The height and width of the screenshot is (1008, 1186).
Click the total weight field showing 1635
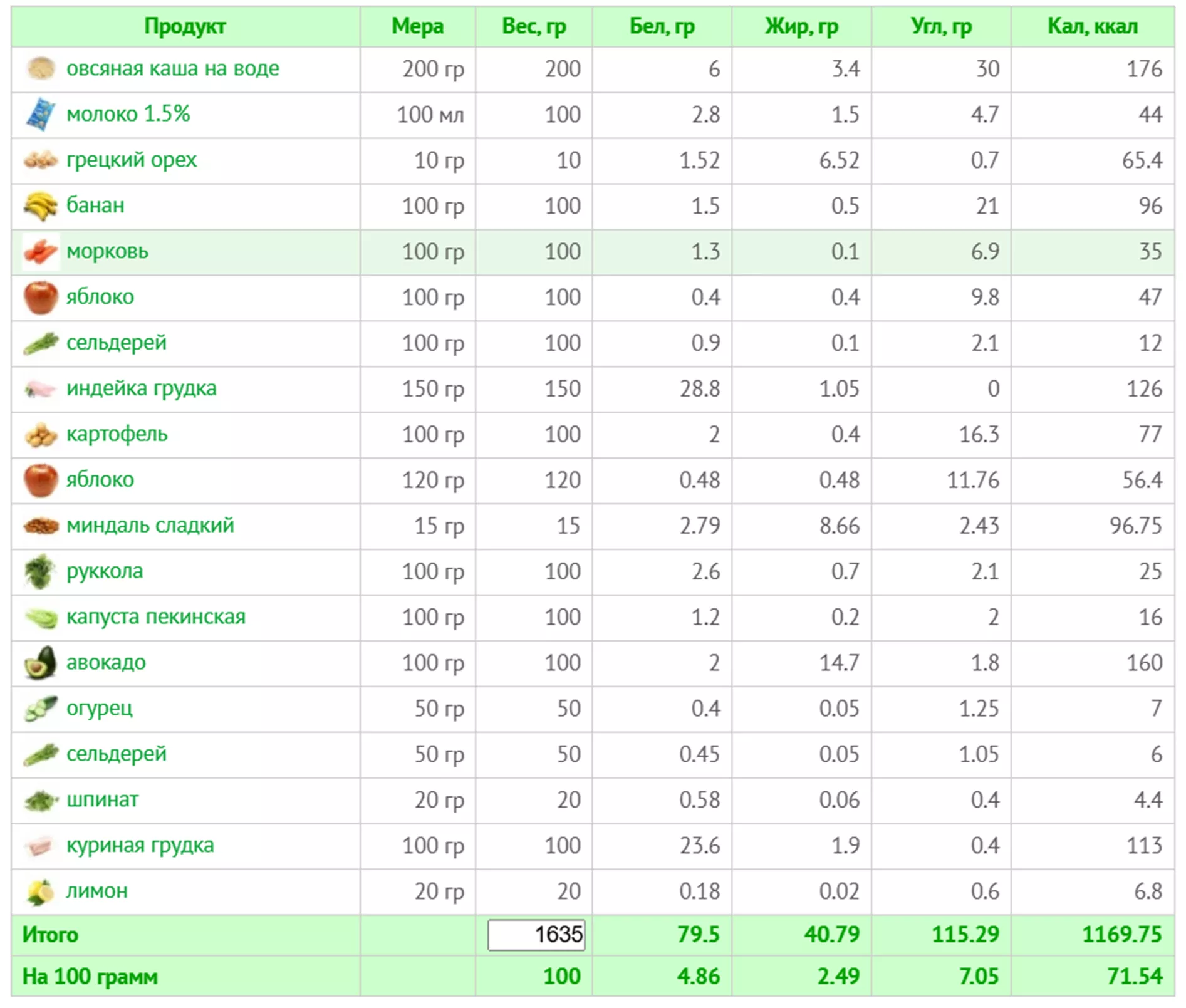coord(536,935)
